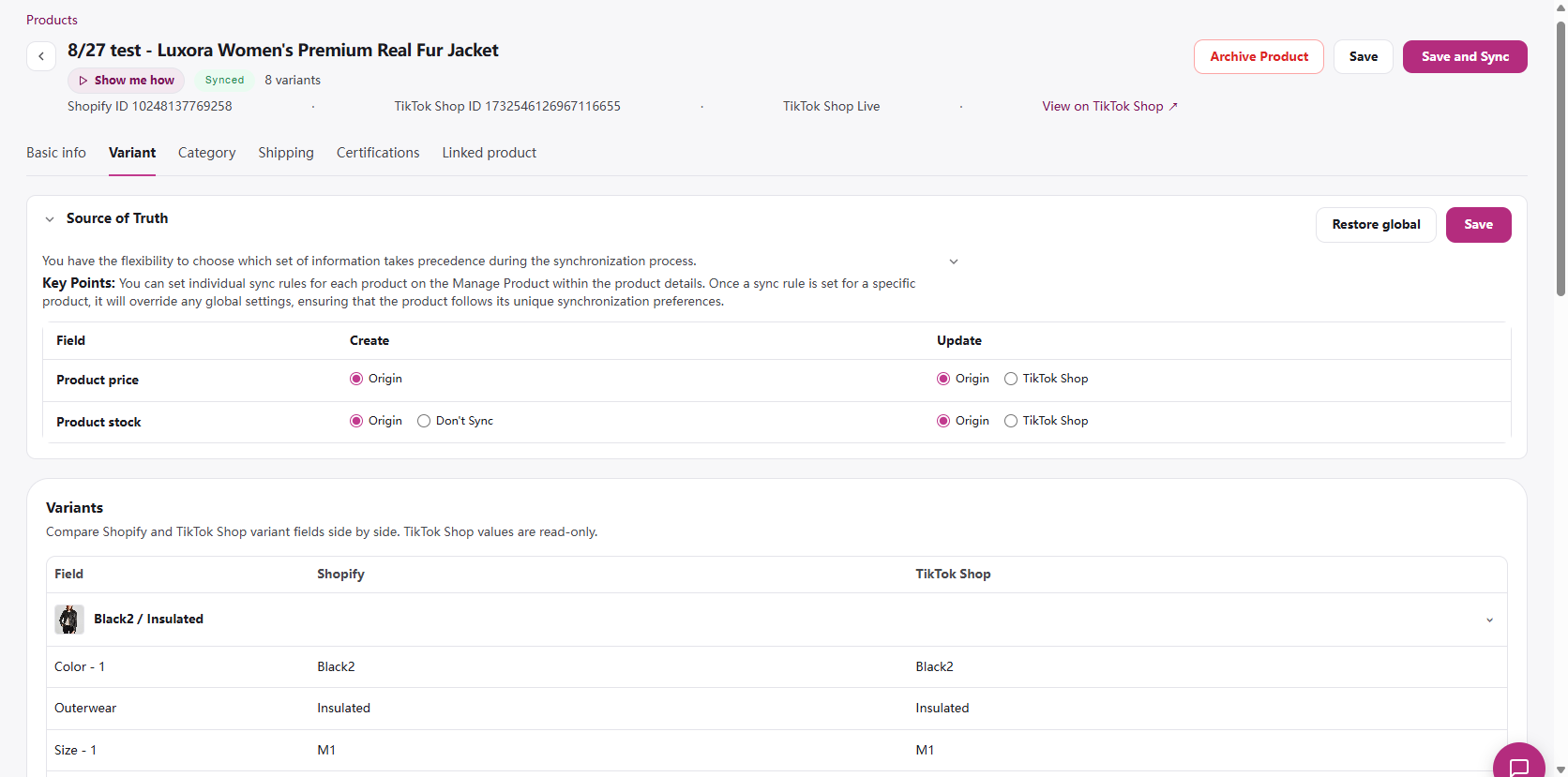
Task: Click the TikTok Shop ID 1732546126967116655 text
Action: pyautogui.click(x=507, y=107)
